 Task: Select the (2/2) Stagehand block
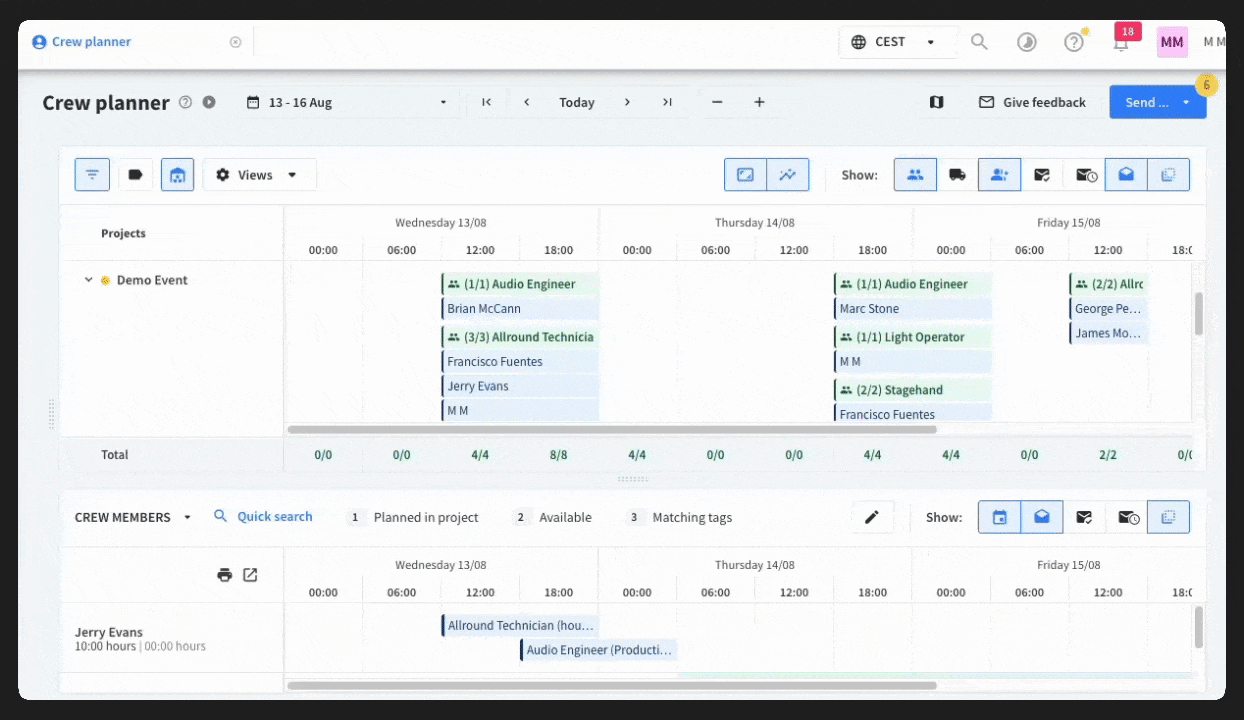tap(913, 390)
